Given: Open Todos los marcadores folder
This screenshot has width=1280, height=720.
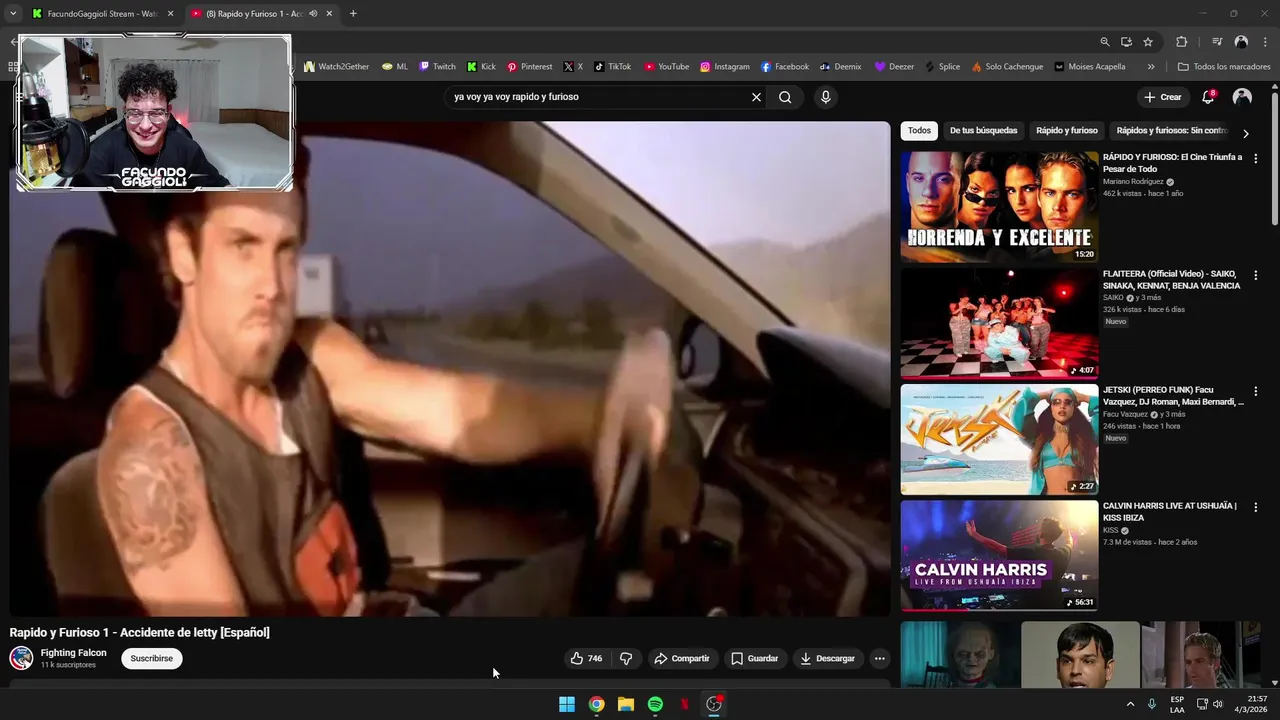Looking at the screenshot, I should click(x=1224, y=67).
